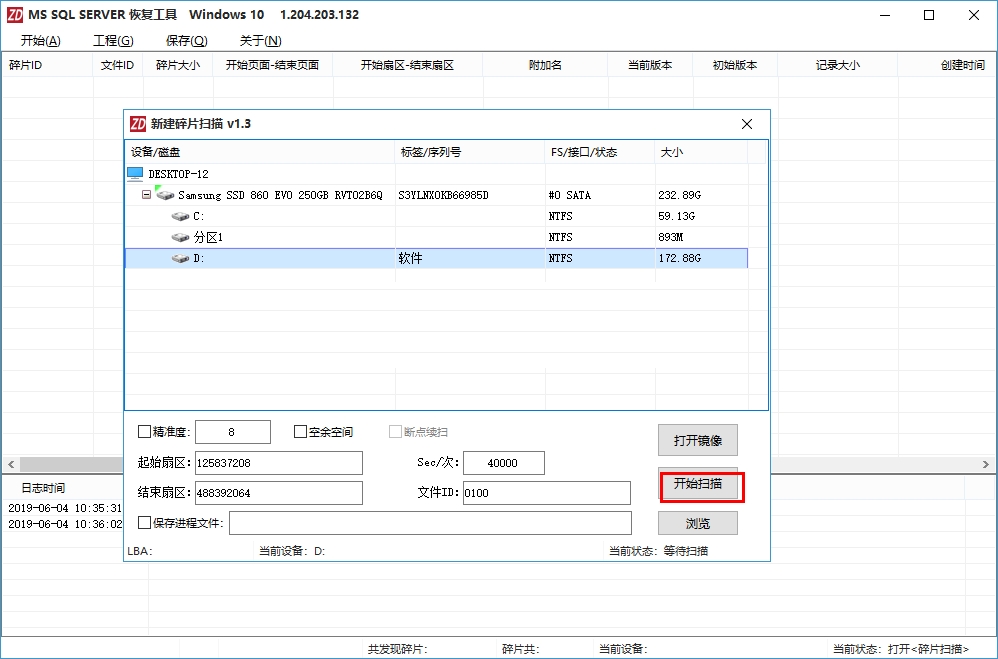Collapse the Samsung SSD tree node

click(146, 194)
